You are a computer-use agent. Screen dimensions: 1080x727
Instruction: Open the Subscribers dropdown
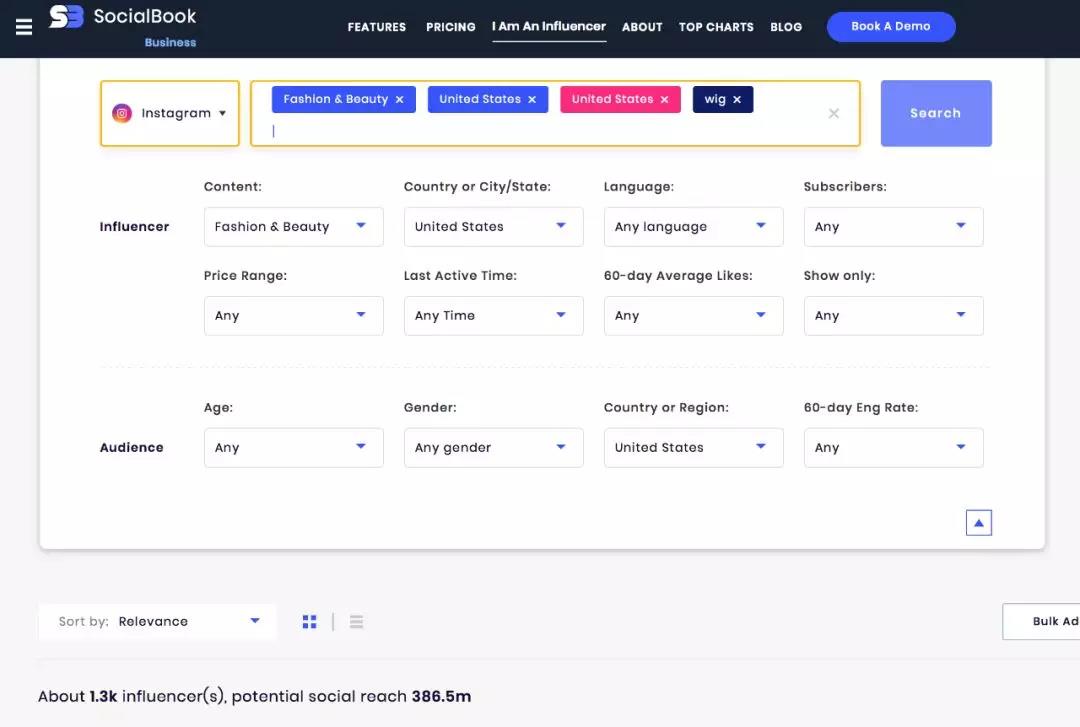(893, 227)
